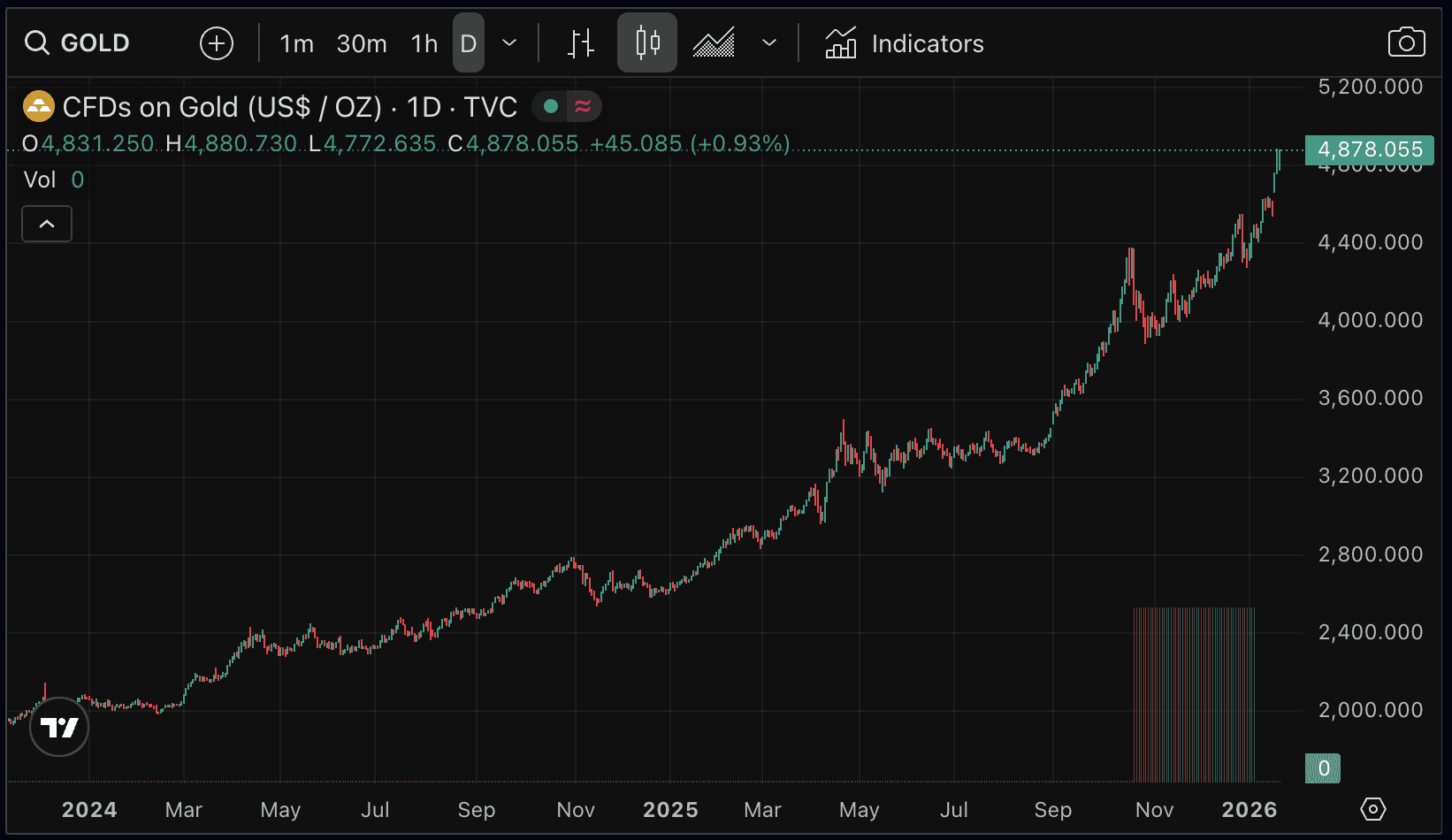Click the volume value label 0
This screenshot has height=840, width=1452.
(1323, 768)
